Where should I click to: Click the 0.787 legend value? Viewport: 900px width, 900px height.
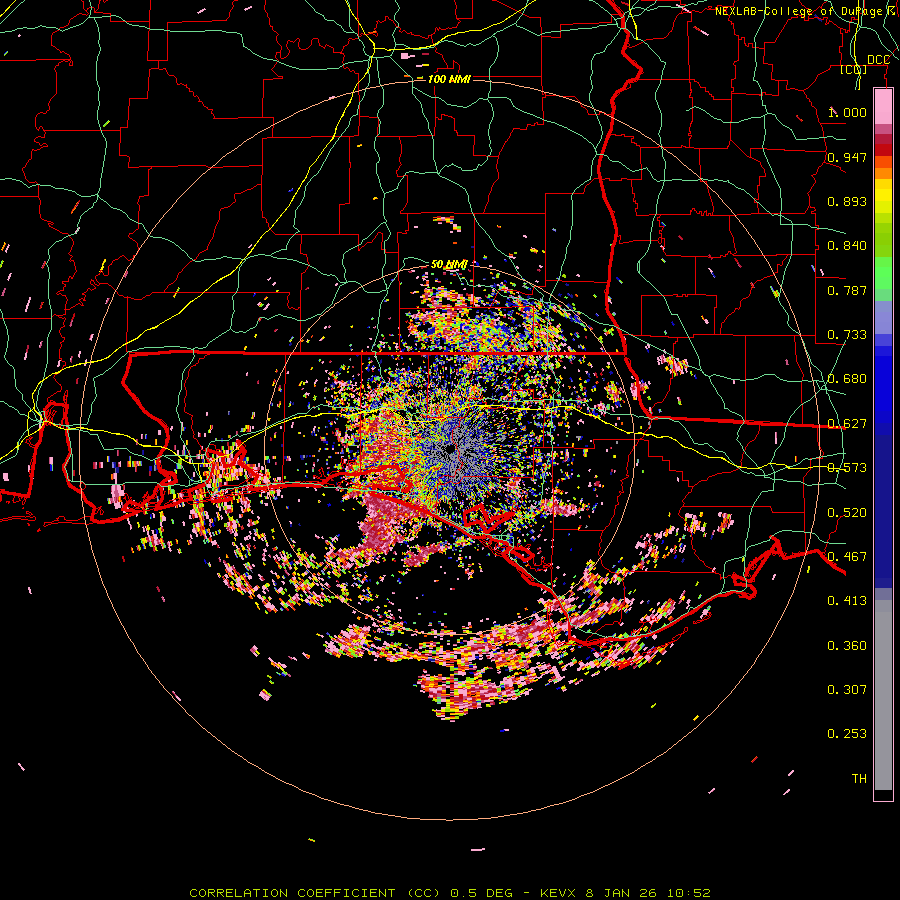(x=847, y=290)
